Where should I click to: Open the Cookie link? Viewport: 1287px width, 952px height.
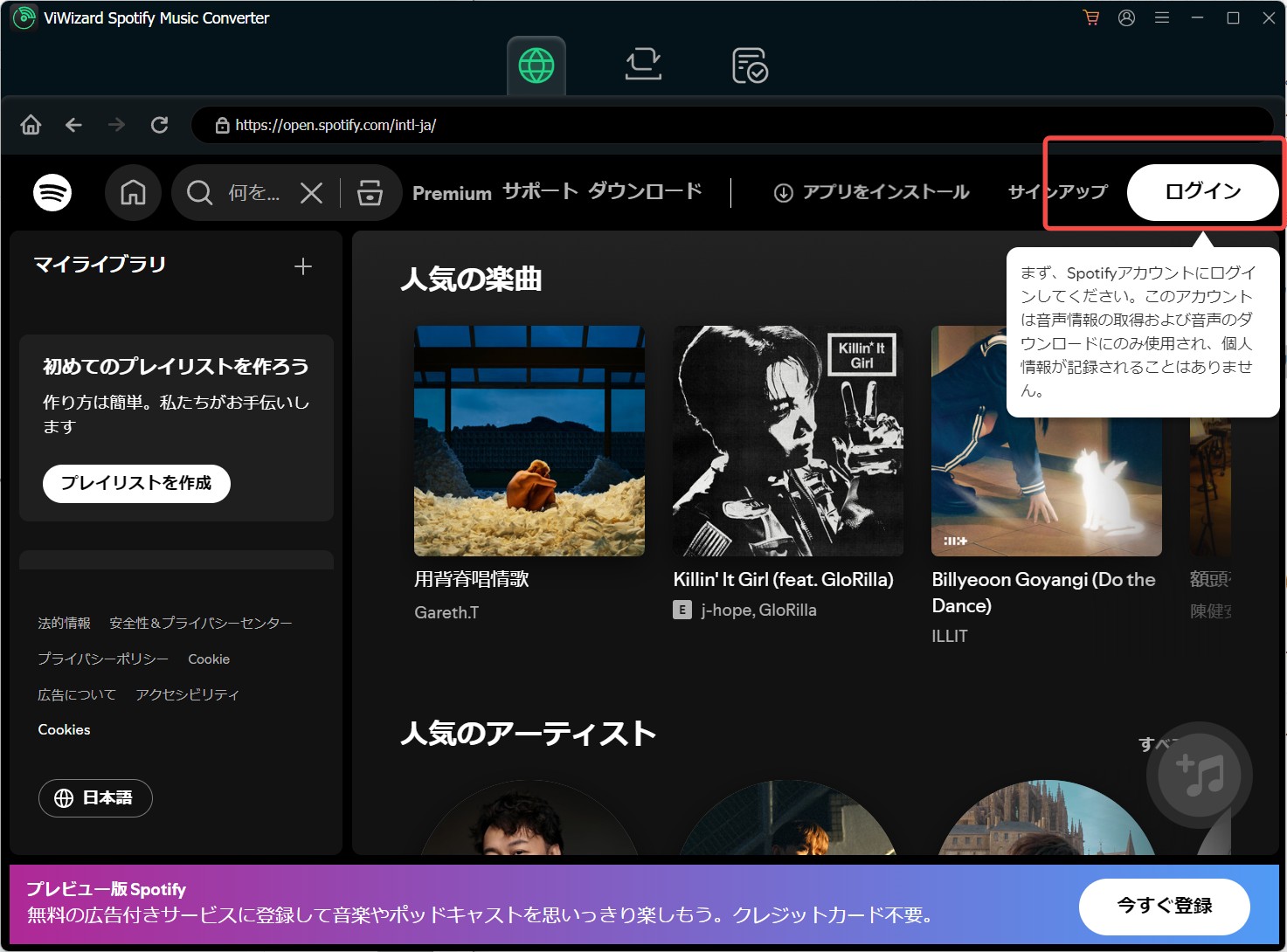click(x=209, y=659)
